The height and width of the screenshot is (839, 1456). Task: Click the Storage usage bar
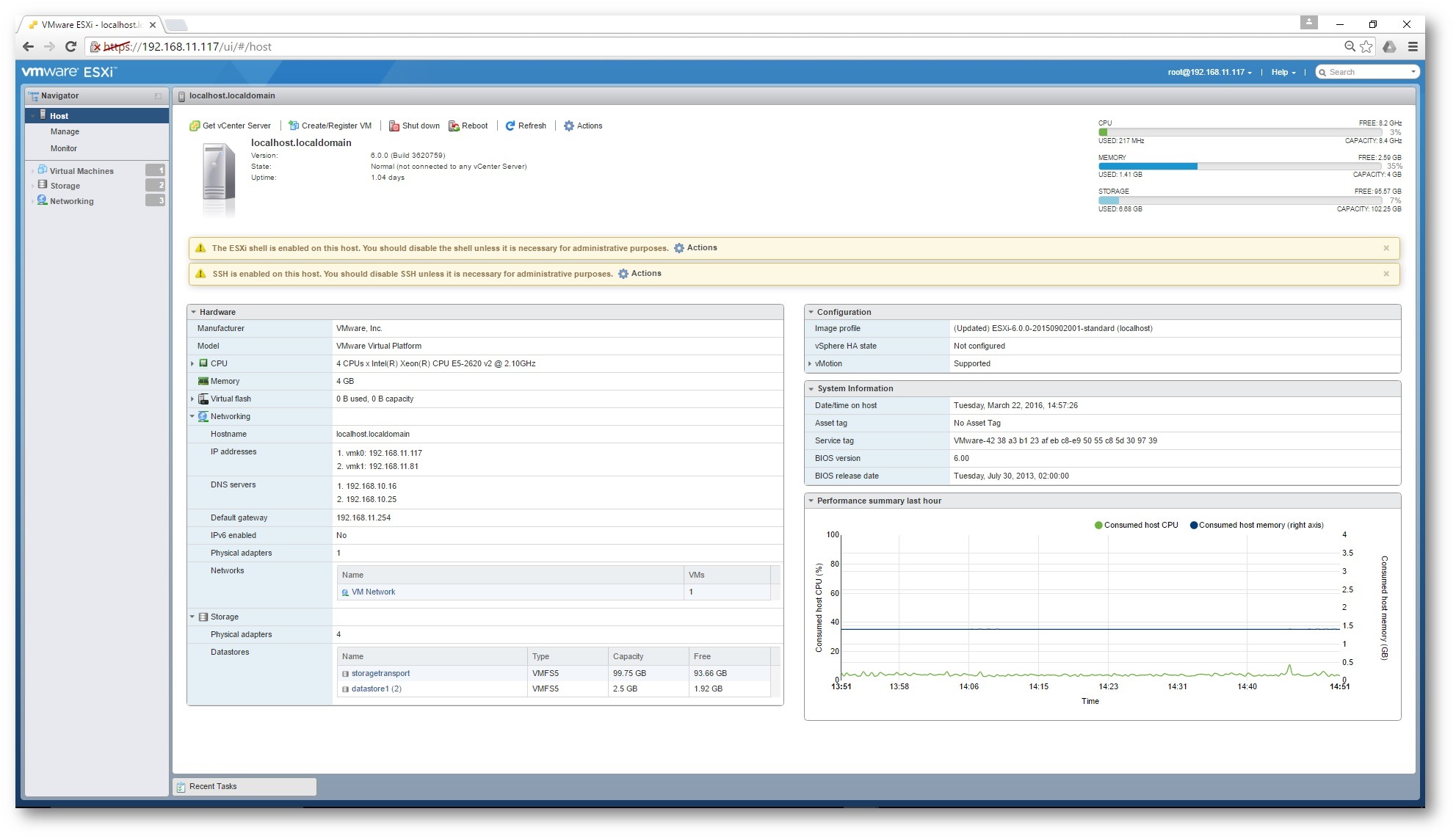point(1239,200)
